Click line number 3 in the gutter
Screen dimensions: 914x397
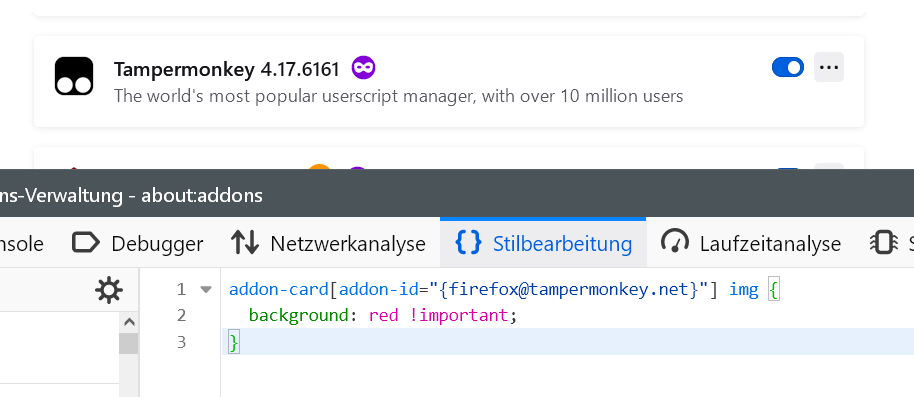click(x=181, y=342)
